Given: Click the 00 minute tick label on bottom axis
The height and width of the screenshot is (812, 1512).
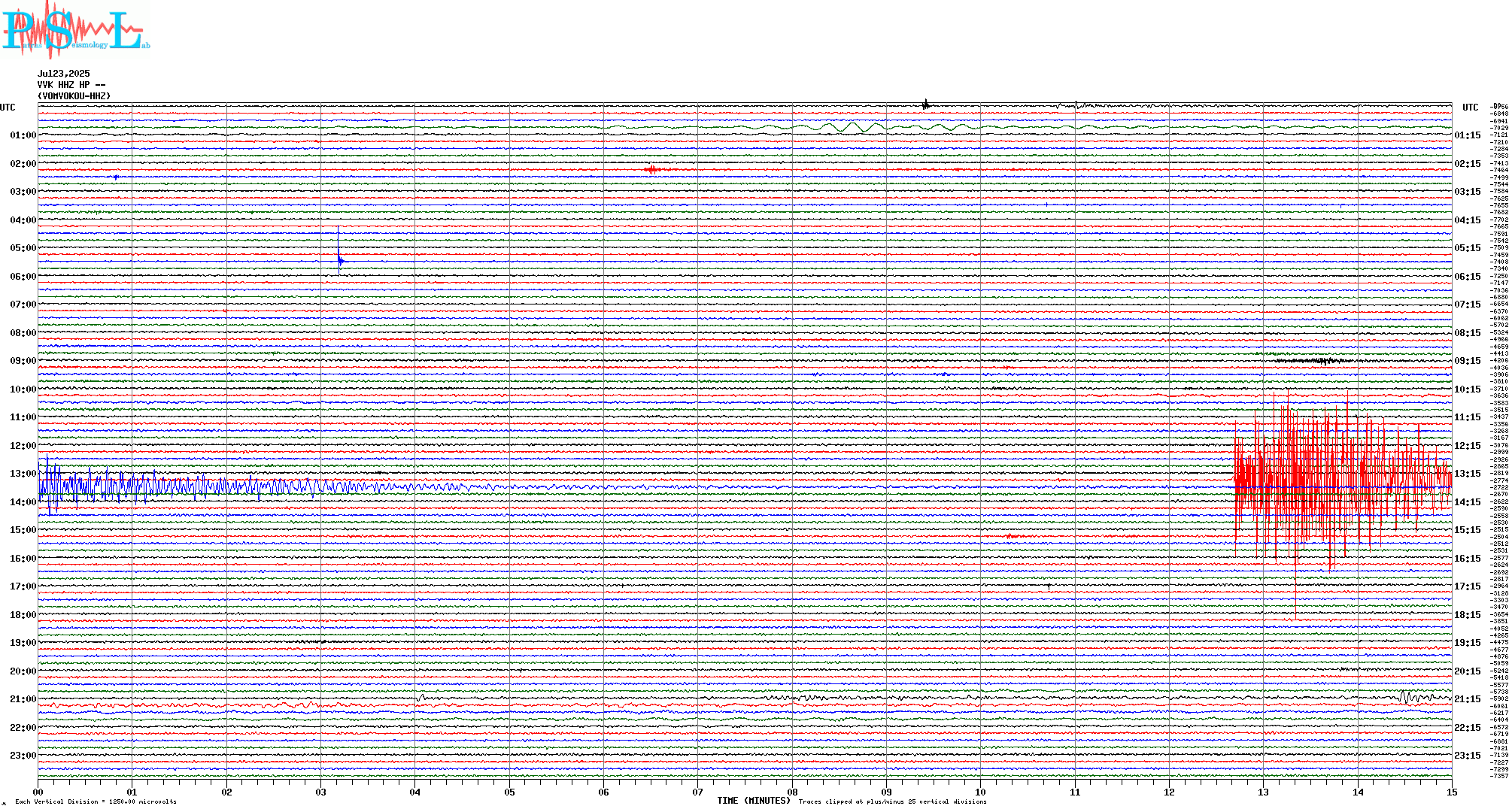Looking at the screenshot, I should coord(38,792).
